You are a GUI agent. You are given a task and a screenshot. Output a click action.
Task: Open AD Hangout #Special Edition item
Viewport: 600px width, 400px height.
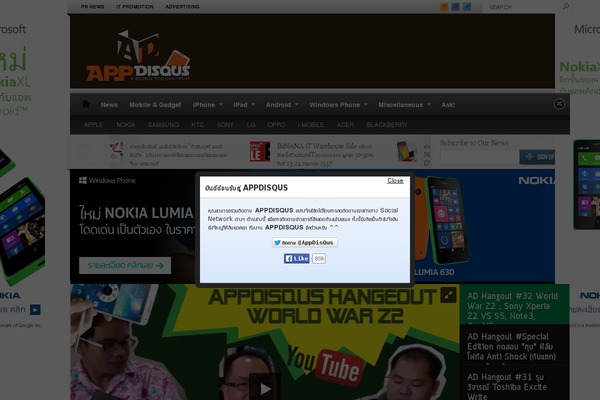tap(513, 346)
